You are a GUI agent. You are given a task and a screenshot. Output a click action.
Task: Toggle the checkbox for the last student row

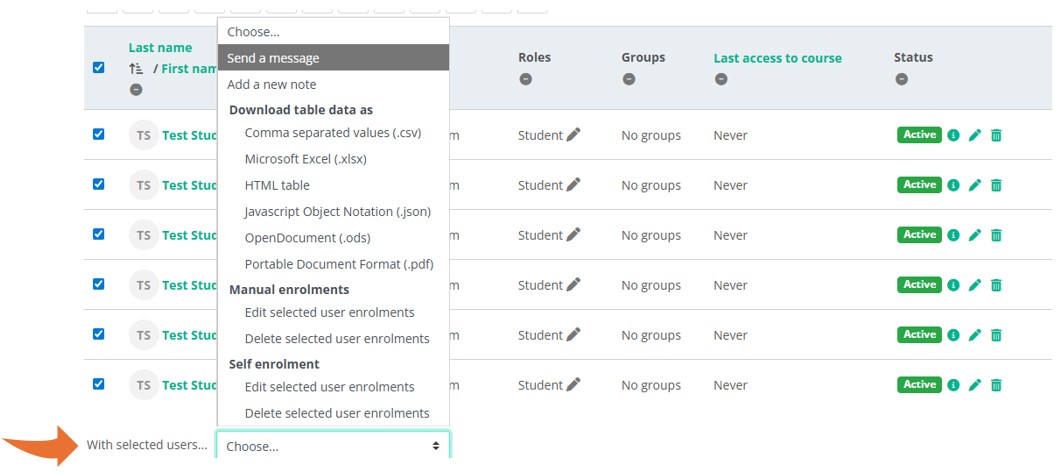click(98, 384)
